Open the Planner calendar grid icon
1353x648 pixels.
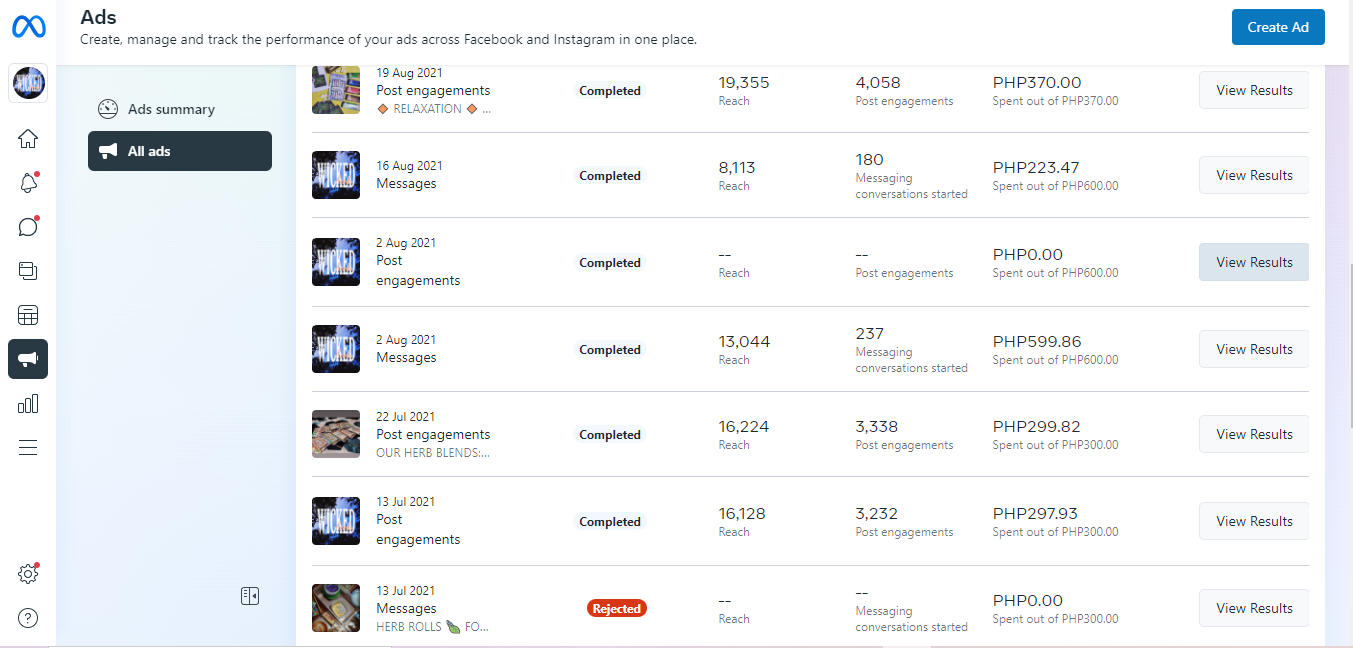tap(28, 315)
